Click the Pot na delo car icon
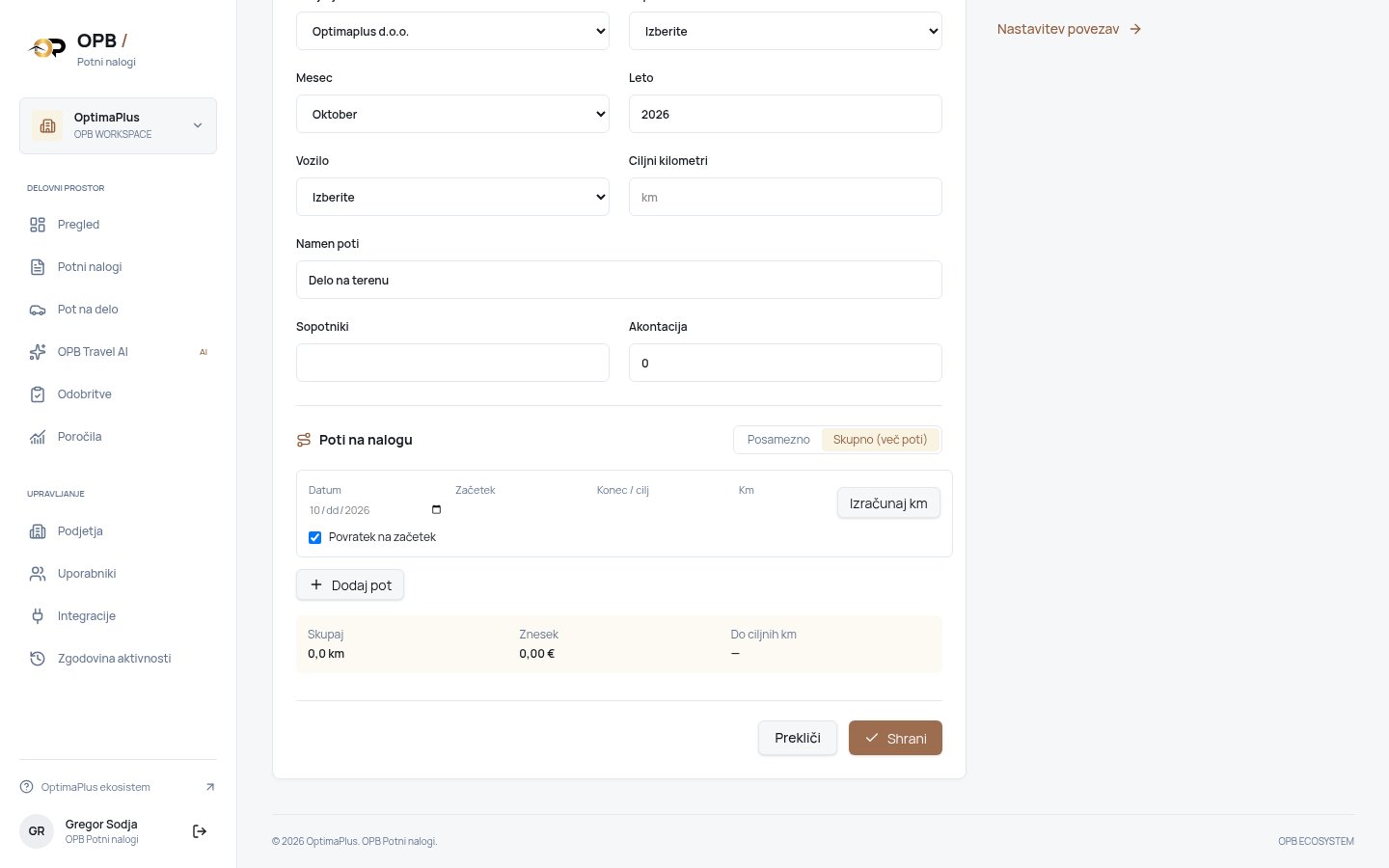This screenshot has width=1389, height=868. 38,310
